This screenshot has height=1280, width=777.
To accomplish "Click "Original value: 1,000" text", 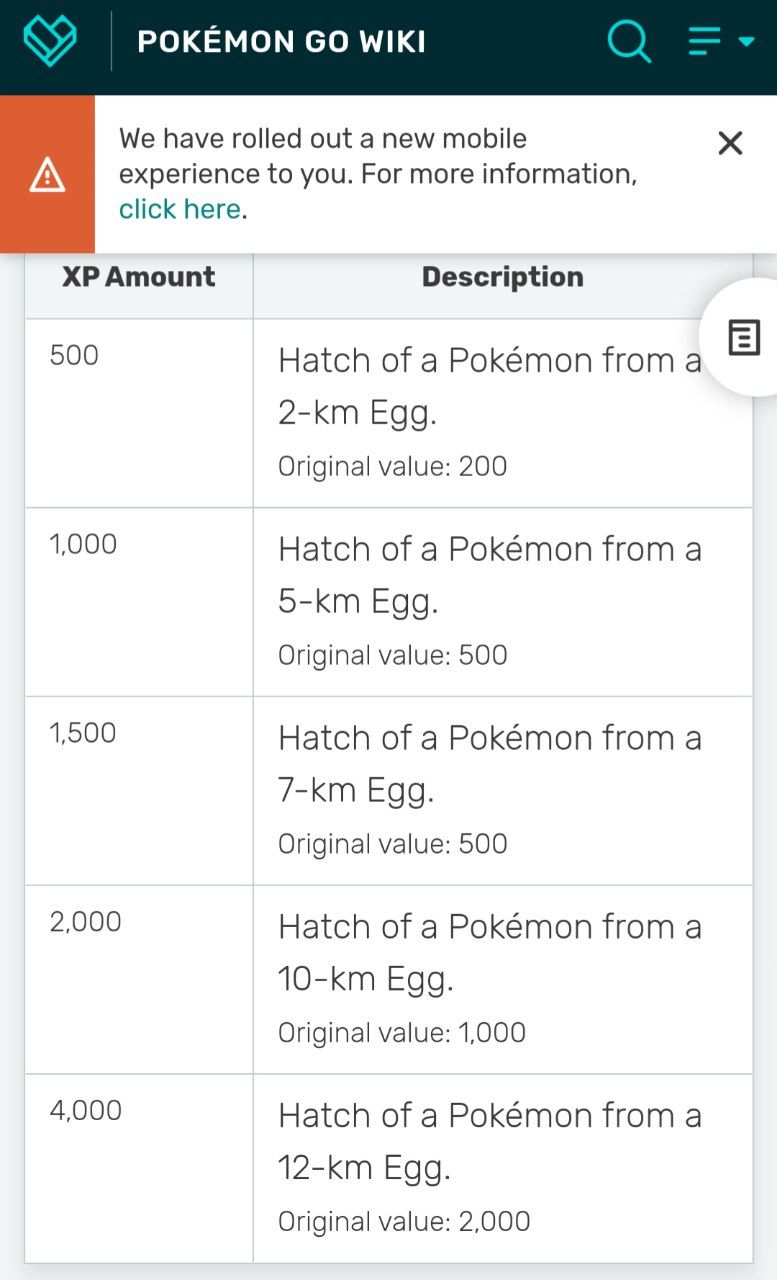I will pyautogui.click(x=402, y=1033).
